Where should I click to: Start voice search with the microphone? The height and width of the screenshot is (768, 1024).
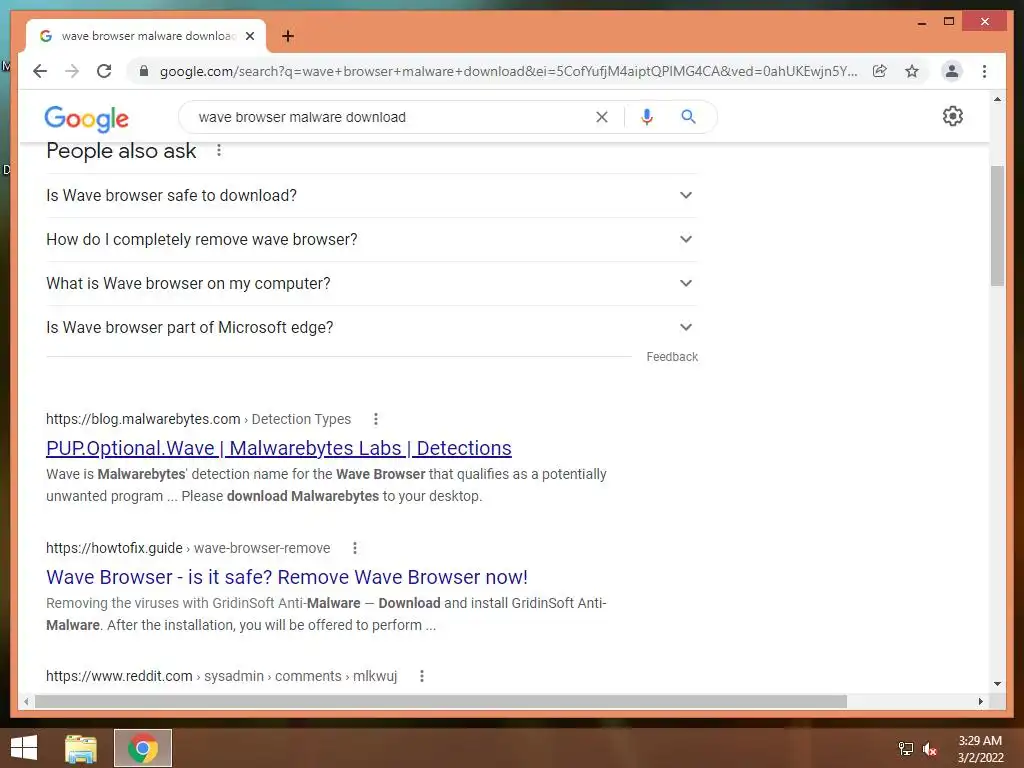pyautogui.click(x=647, y=117)
